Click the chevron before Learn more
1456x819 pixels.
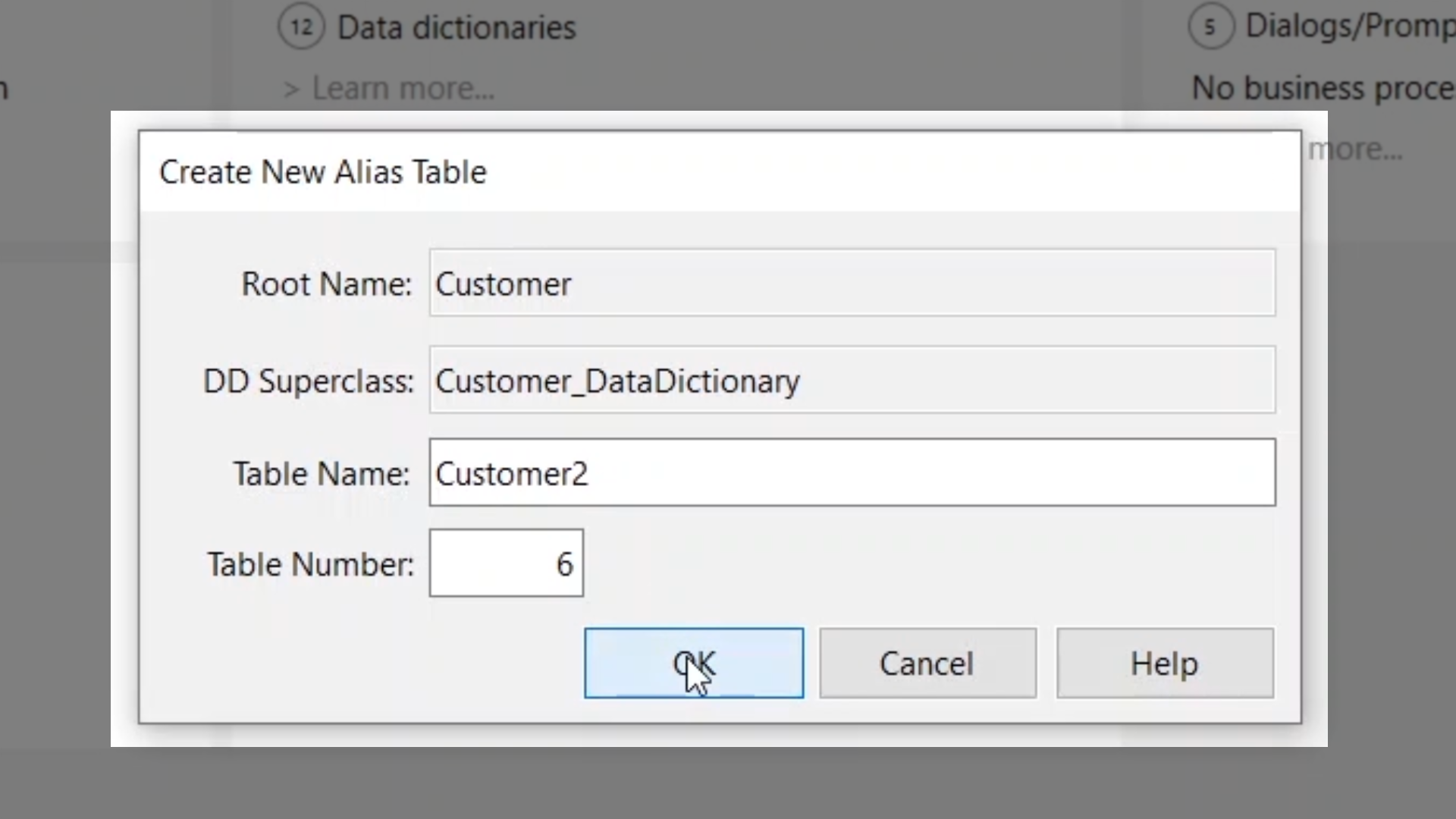click(291, 89)
